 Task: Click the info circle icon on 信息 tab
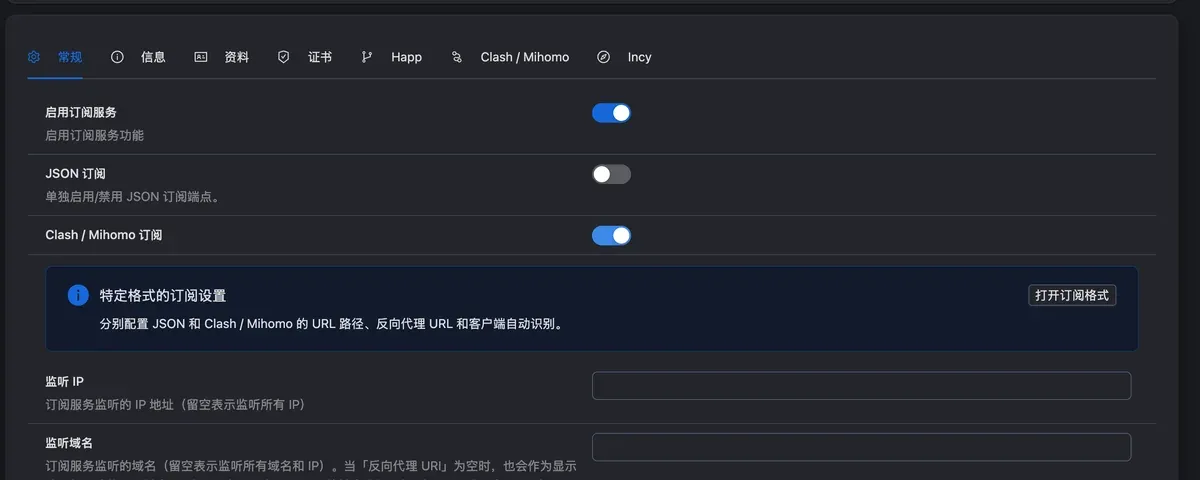117,57
